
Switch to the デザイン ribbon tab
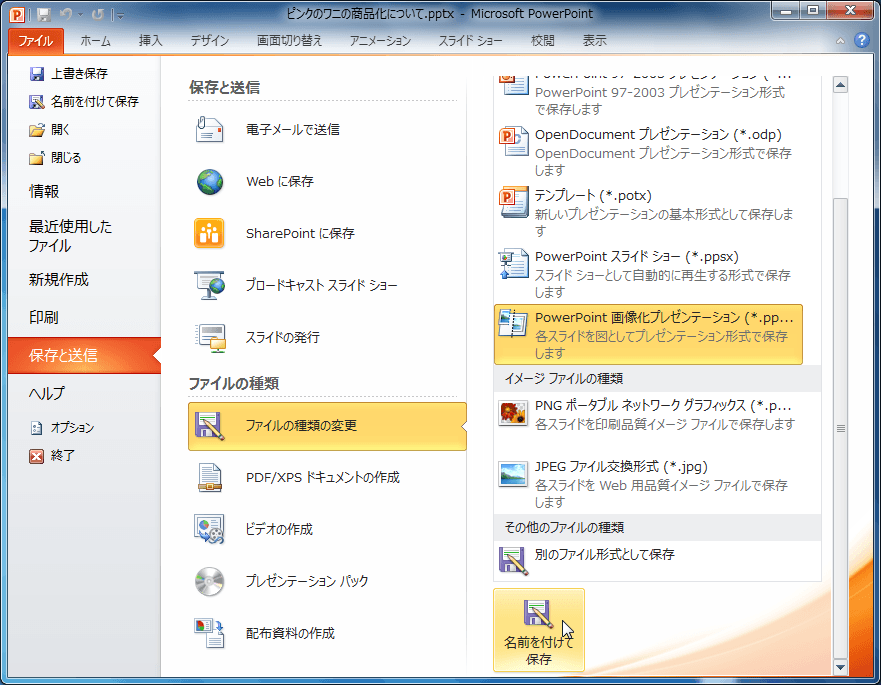coord(210,41)
